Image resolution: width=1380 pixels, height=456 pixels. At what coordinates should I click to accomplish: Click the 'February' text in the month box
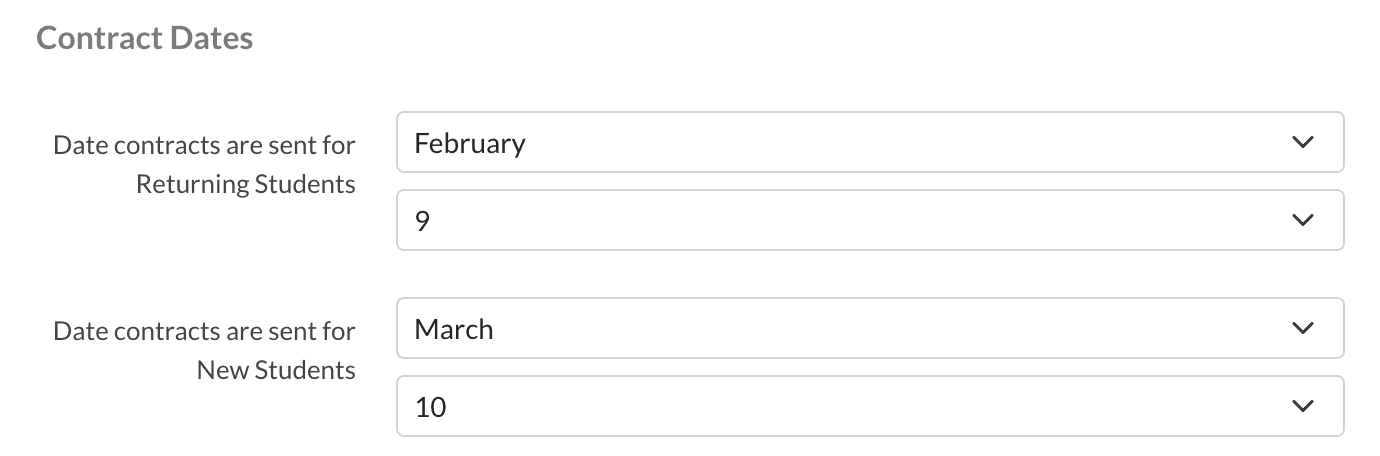[470, 144]
